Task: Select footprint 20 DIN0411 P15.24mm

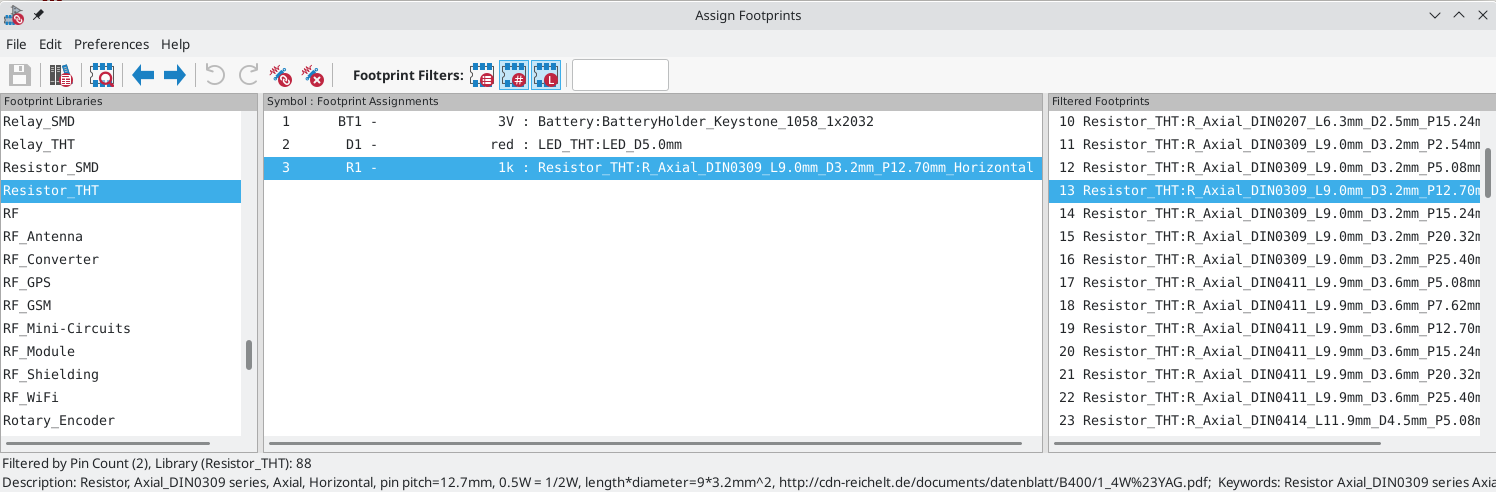Action: (1265, 351)
